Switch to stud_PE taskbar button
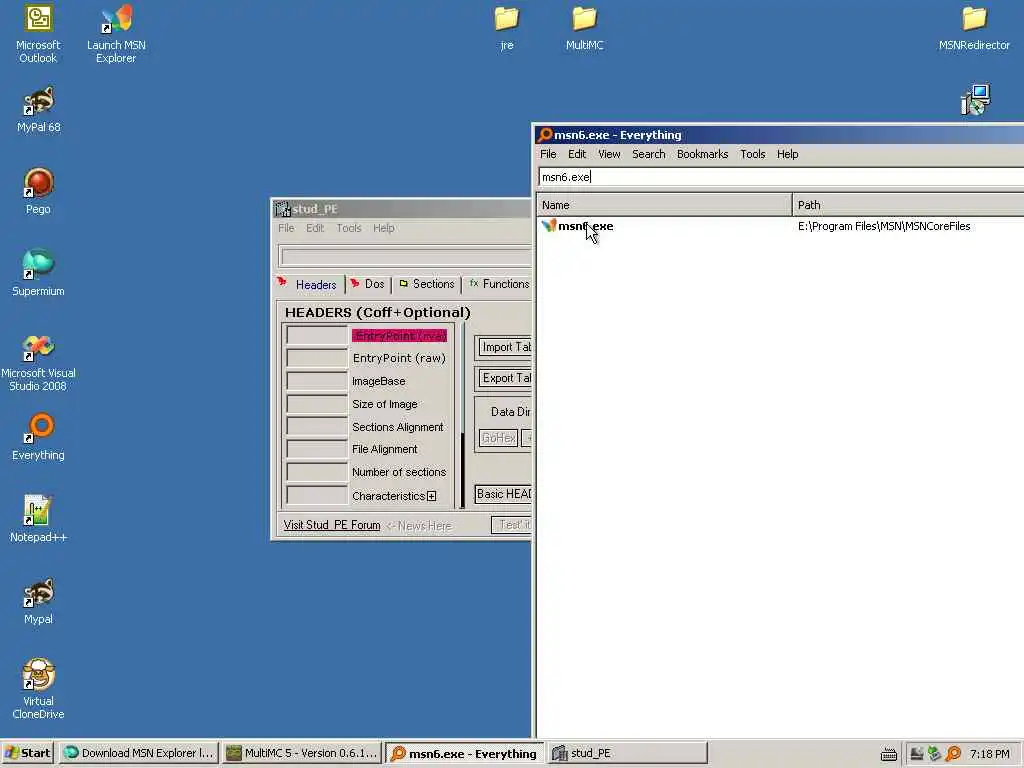The height and width of the screenshot is (768, 1024). pos(627,754)
